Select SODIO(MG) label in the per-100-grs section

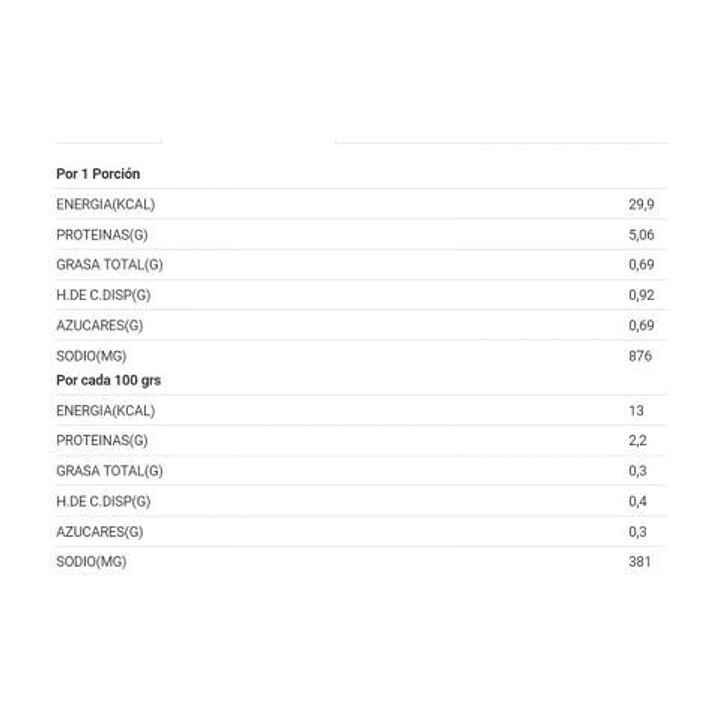point(91,562)
